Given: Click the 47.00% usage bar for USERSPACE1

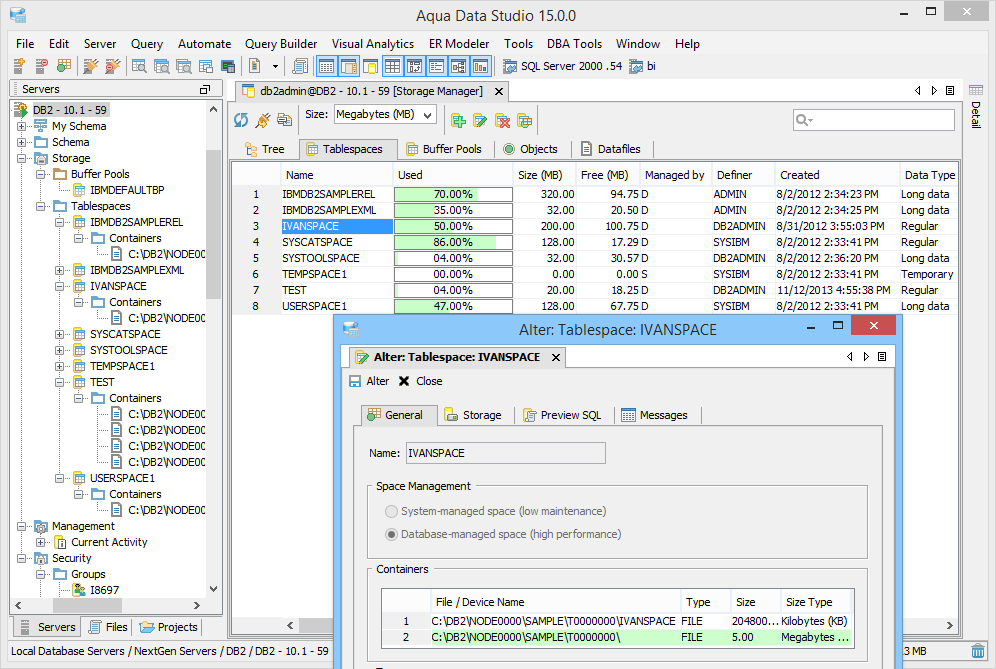Looking at the screenshot, I should point(453,306).
